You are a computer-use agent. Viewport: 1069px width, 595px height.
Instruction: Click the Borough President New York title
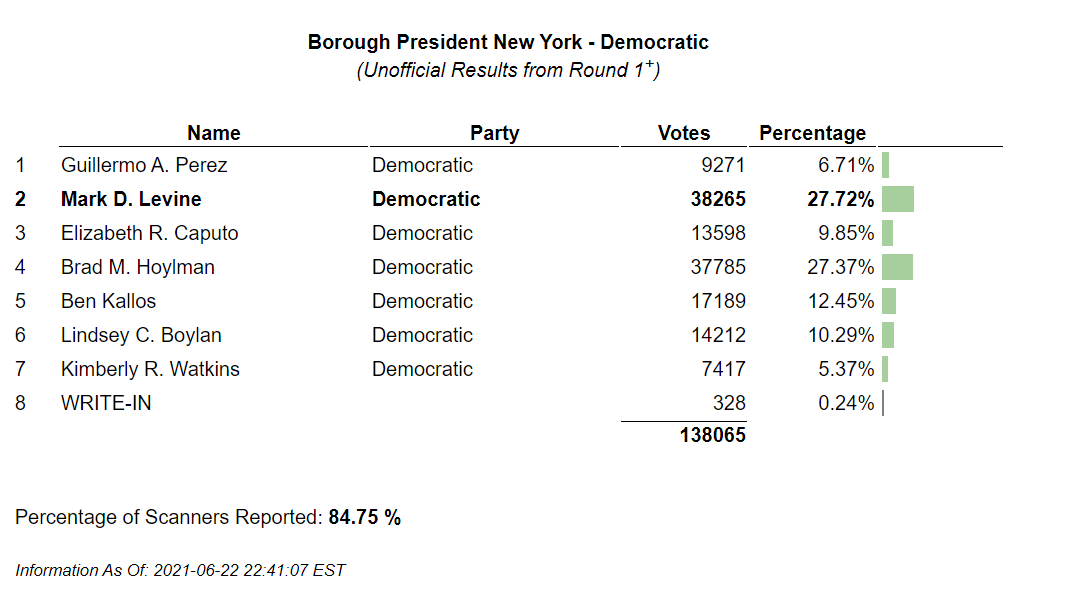point(508,42)
